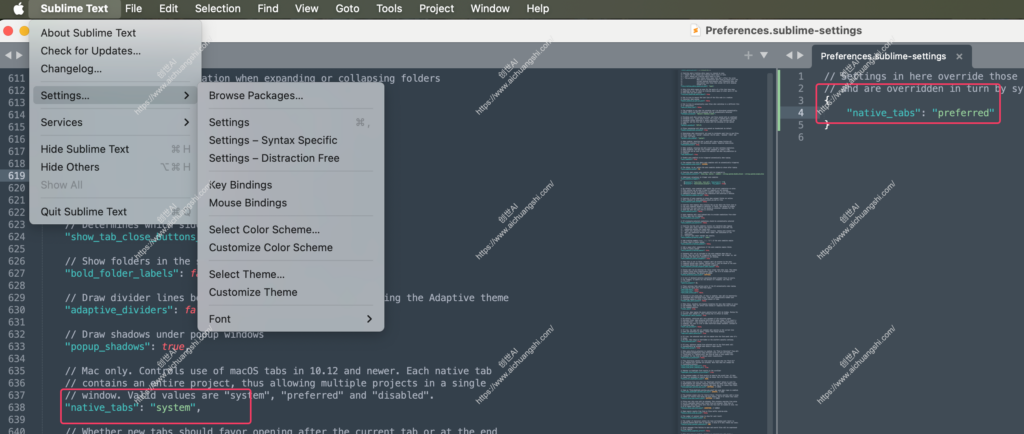Expand the Services submenu
Image resolution: width=1024 pixels, height=434 pixels.
115,122
